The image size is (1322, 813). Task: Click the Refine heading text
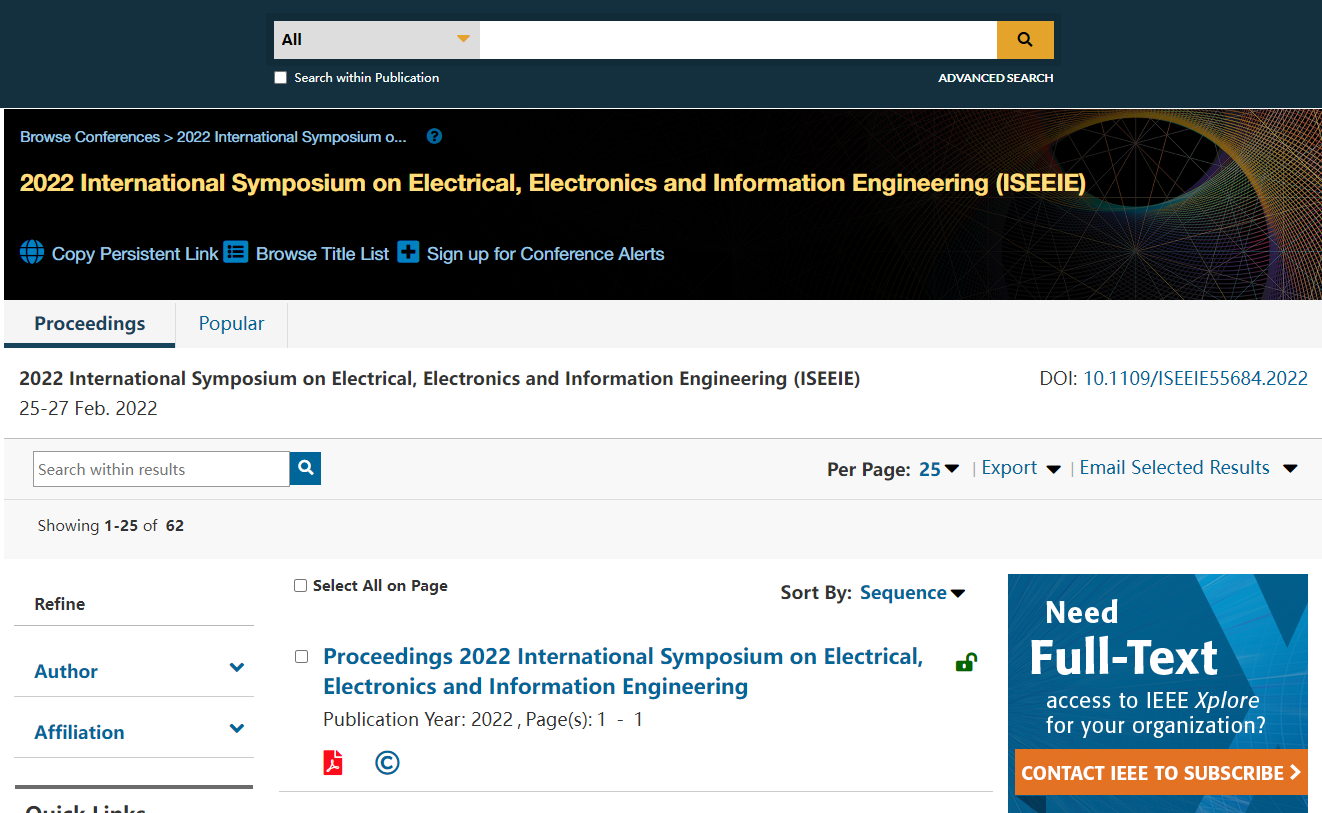(x=60, y=604)
